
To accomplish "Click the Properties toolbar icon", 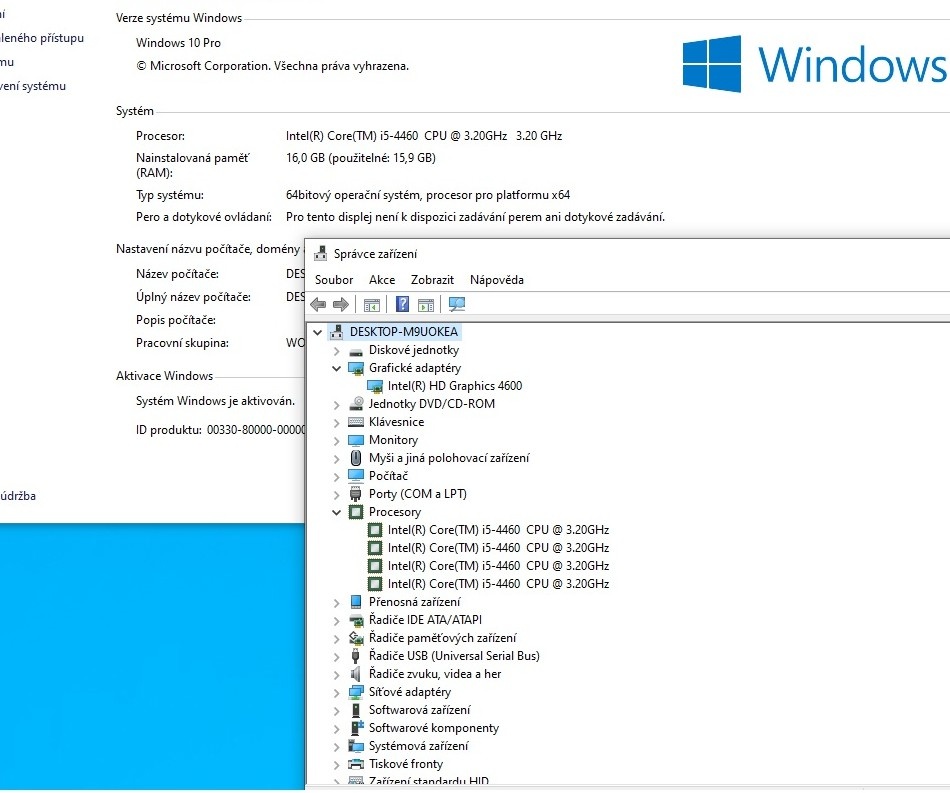I will click(x=424, y=304).
